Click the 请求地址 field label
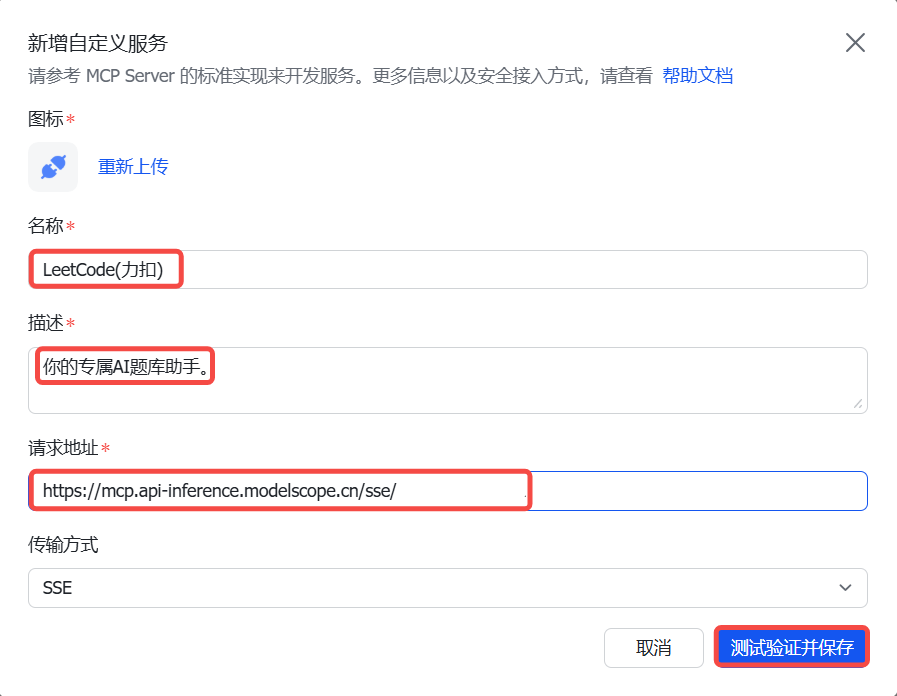The height and width of the screenshot is (696, 897). 63,448
